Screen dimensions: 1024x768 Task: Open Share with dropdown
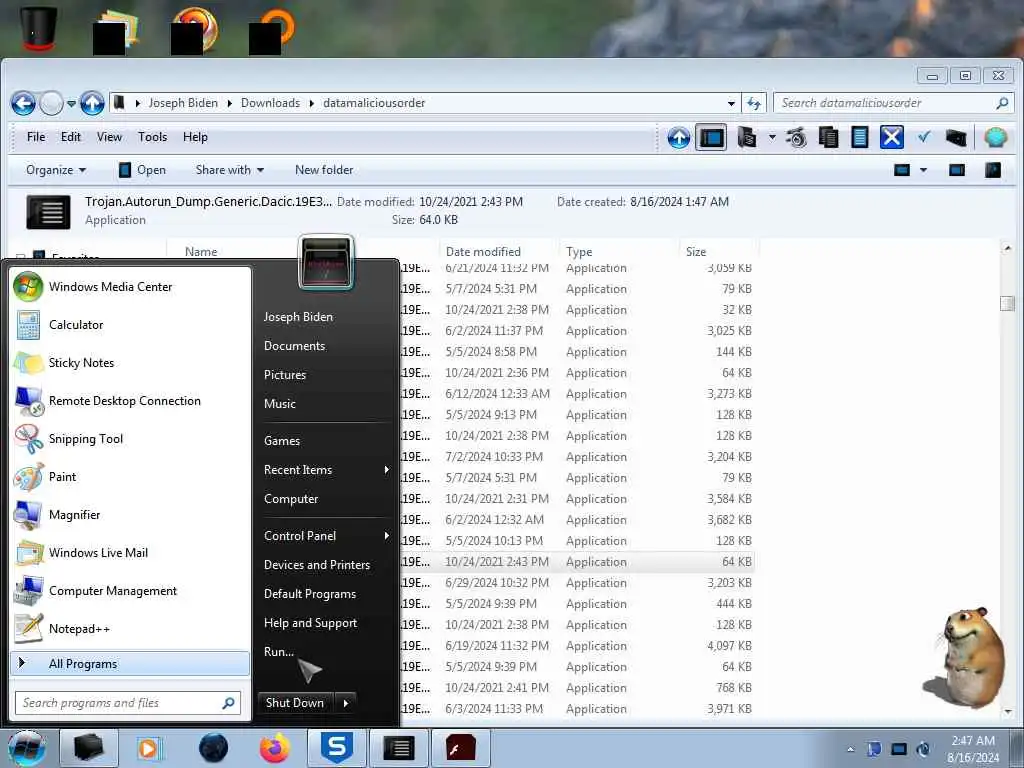coord(230,170)
